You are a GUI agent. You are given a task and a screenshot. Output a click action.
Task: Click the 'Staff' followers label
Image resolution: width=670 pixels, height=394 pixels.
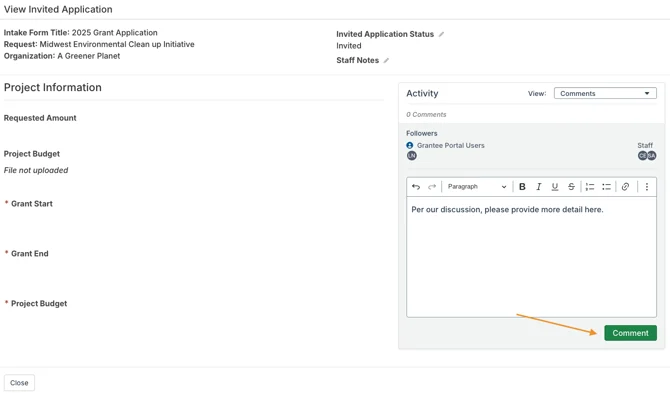coord(645,145)
